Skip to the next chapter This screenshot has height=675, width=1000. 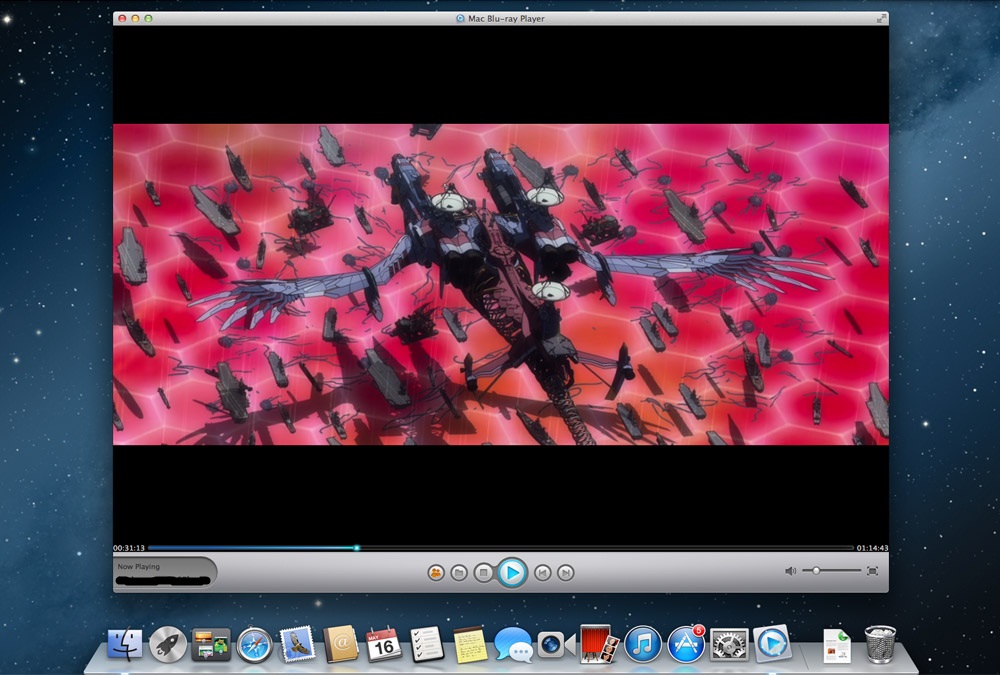565,573
